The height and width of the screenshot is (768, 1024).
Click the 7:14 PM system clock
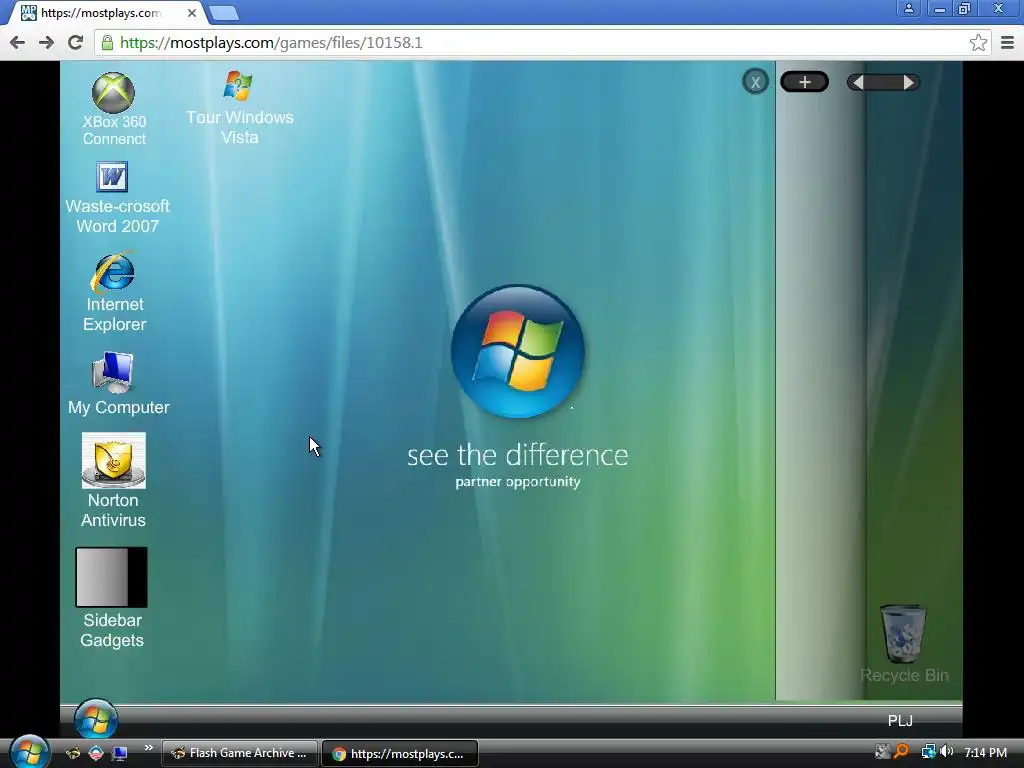[x=985, y=752]
